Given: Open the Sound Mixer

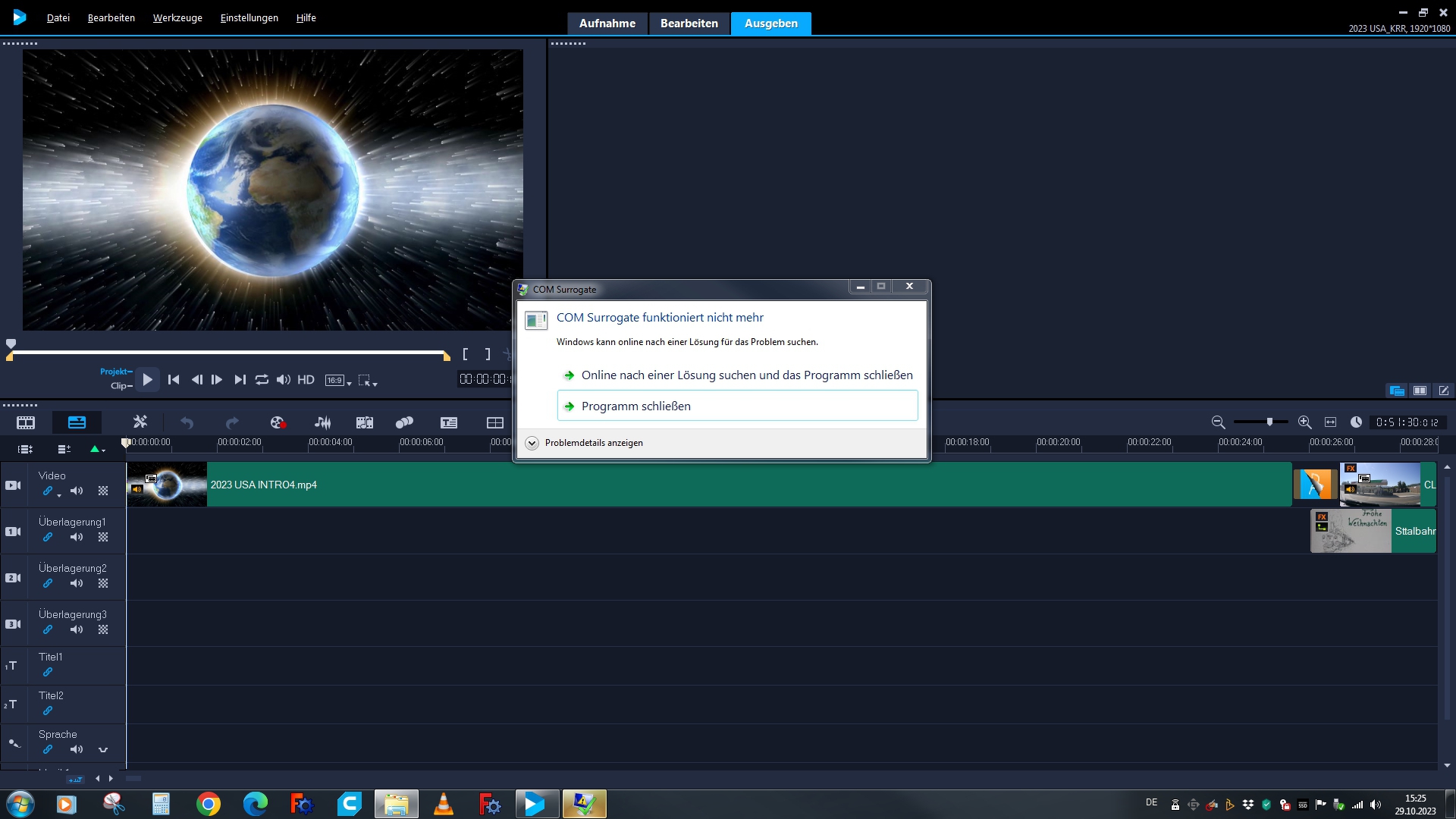Looking at the screenshot, I should [x=322, y=422].
